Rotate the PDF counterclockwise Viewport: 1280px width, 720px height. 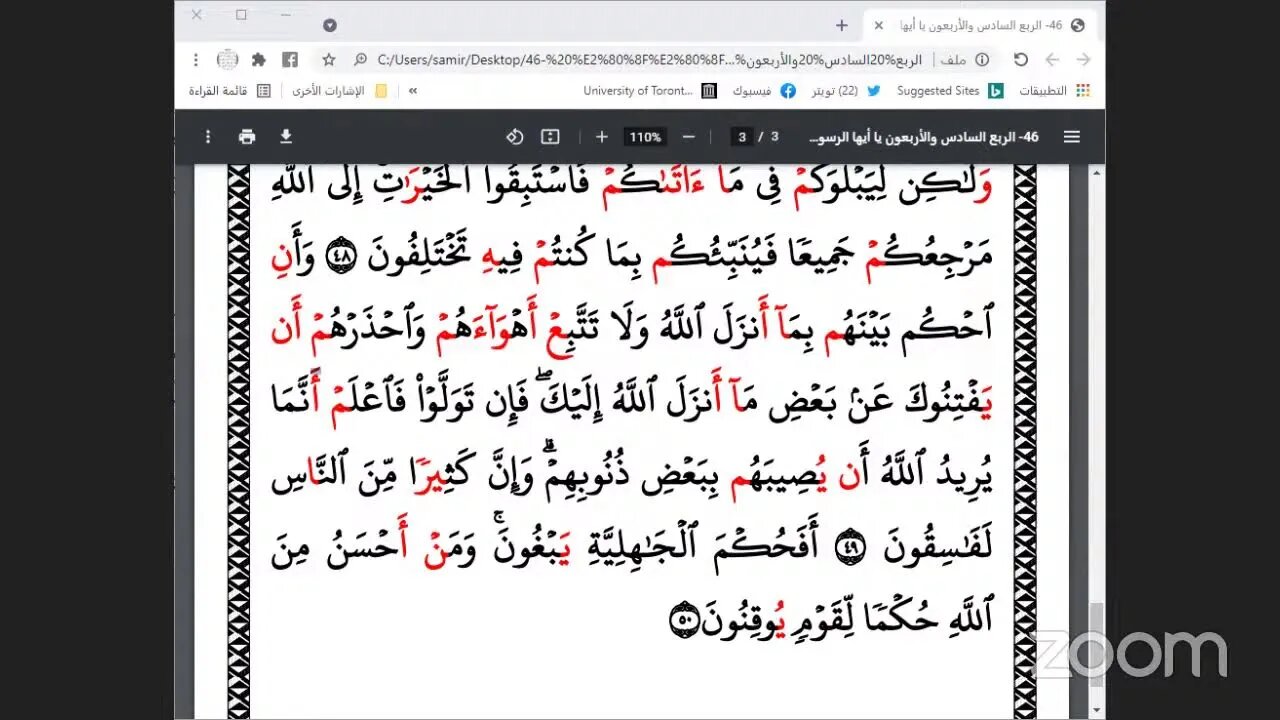[515, 137]
